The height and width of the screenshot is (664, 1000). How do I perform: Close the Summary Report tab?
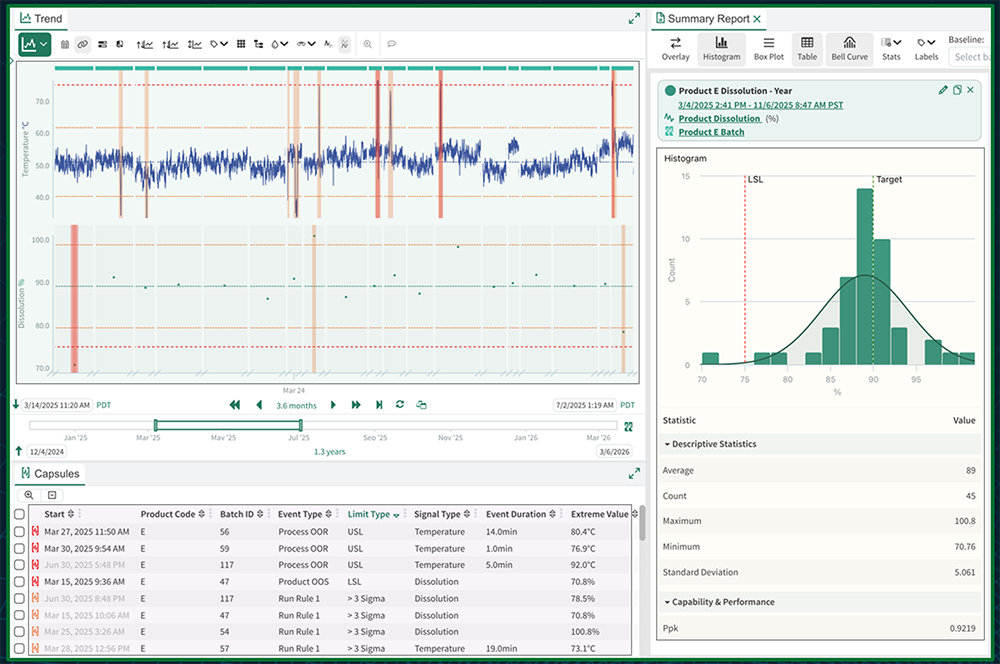(x=757, y=19)
